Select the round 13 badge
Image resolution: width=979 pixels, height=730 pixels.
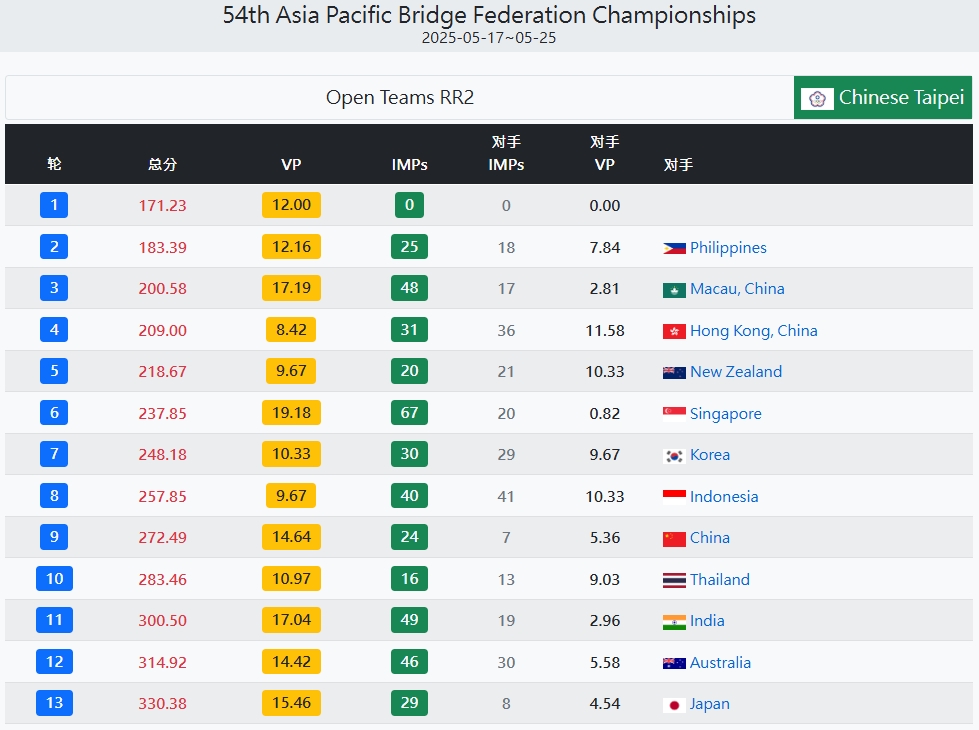(x=54, y=703)
